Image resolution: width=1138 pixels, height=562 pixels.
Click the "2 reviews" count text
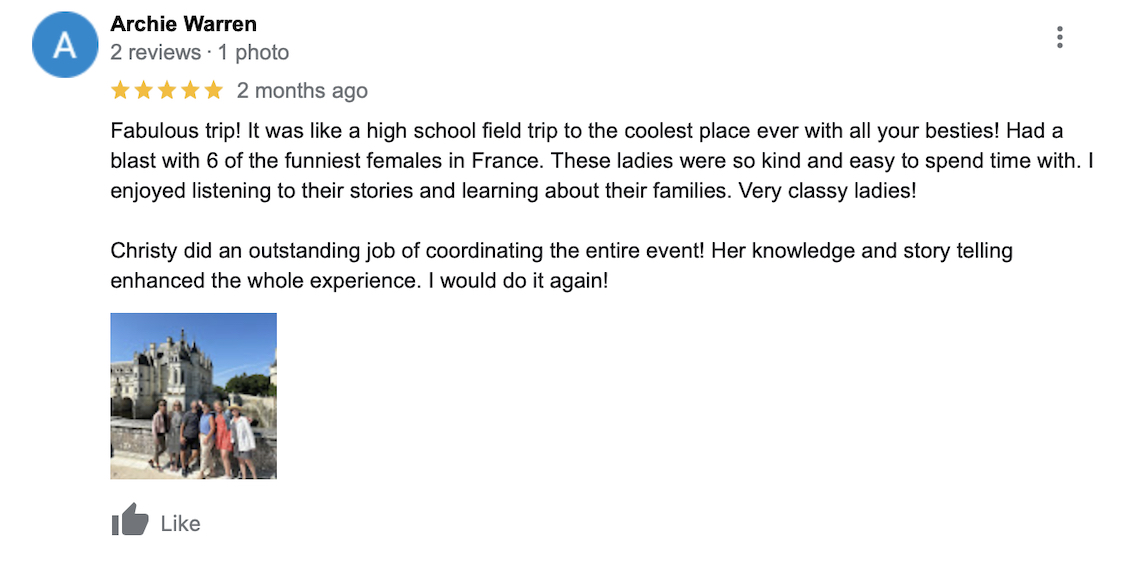click(155, 52)
